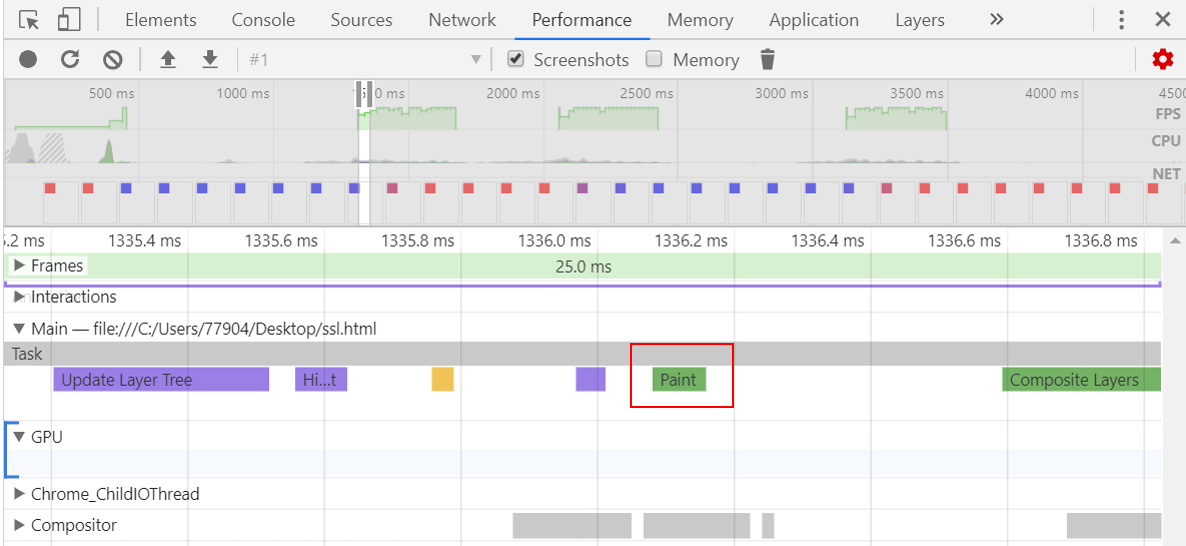Image resolution: width=1186 pixels, height=546 pixels.
Task: Click the inspect element picker icon
Action: 29,20
